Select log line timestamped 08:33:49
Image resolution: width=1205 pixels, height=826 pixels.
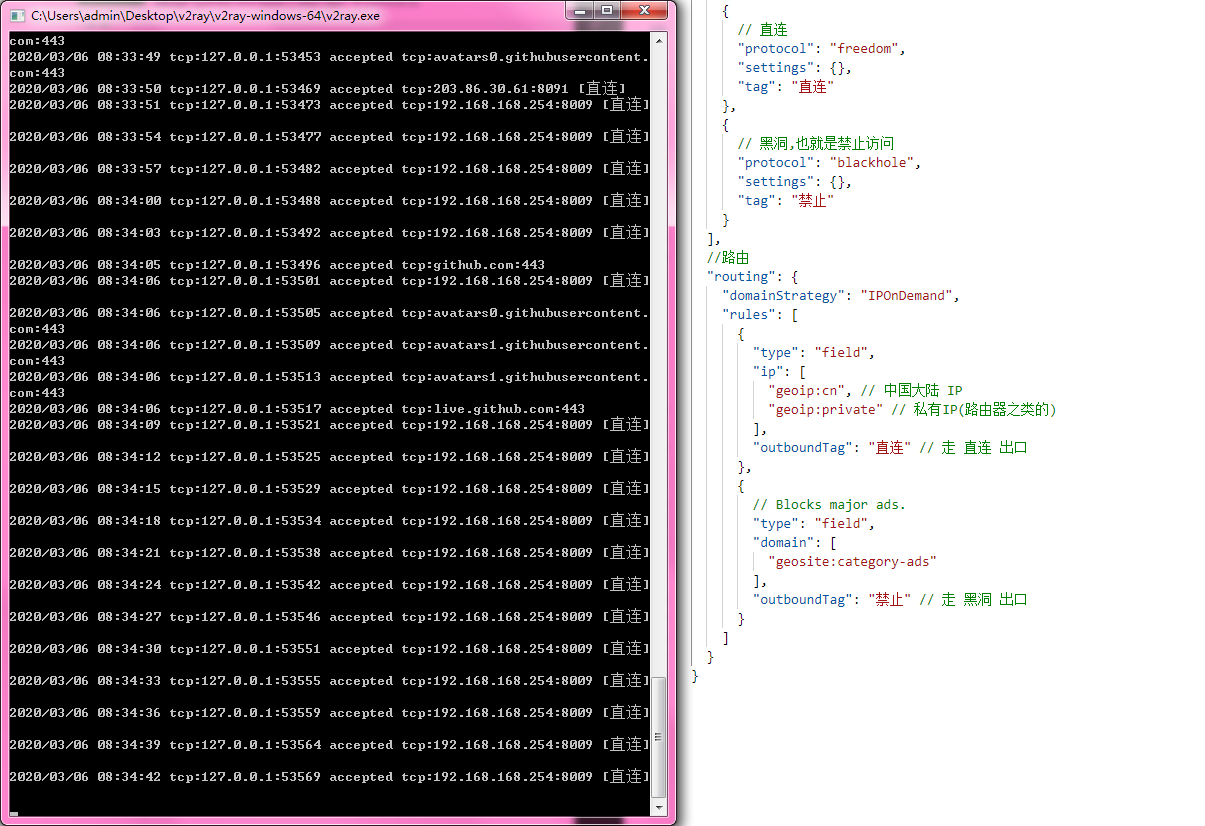pyautogui.click(x=329, y=64)
